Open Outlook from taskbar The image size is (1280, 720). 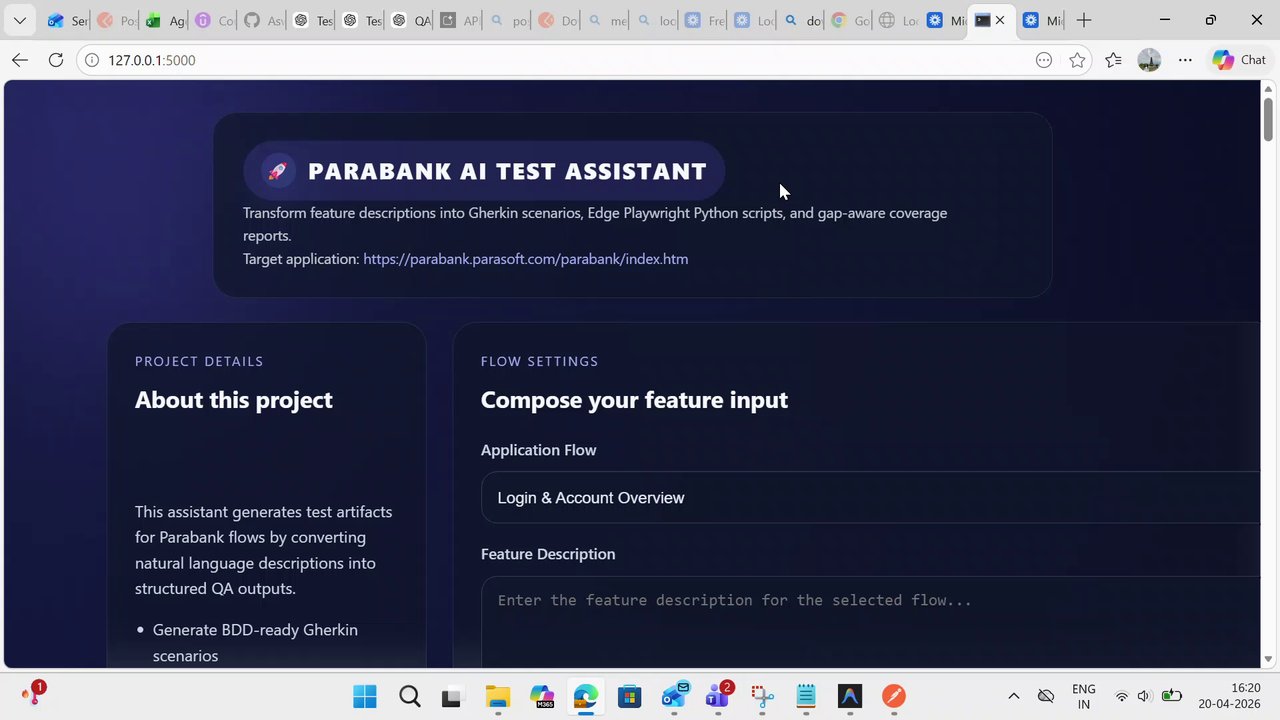pyautogui.click(x=674, y=696)
